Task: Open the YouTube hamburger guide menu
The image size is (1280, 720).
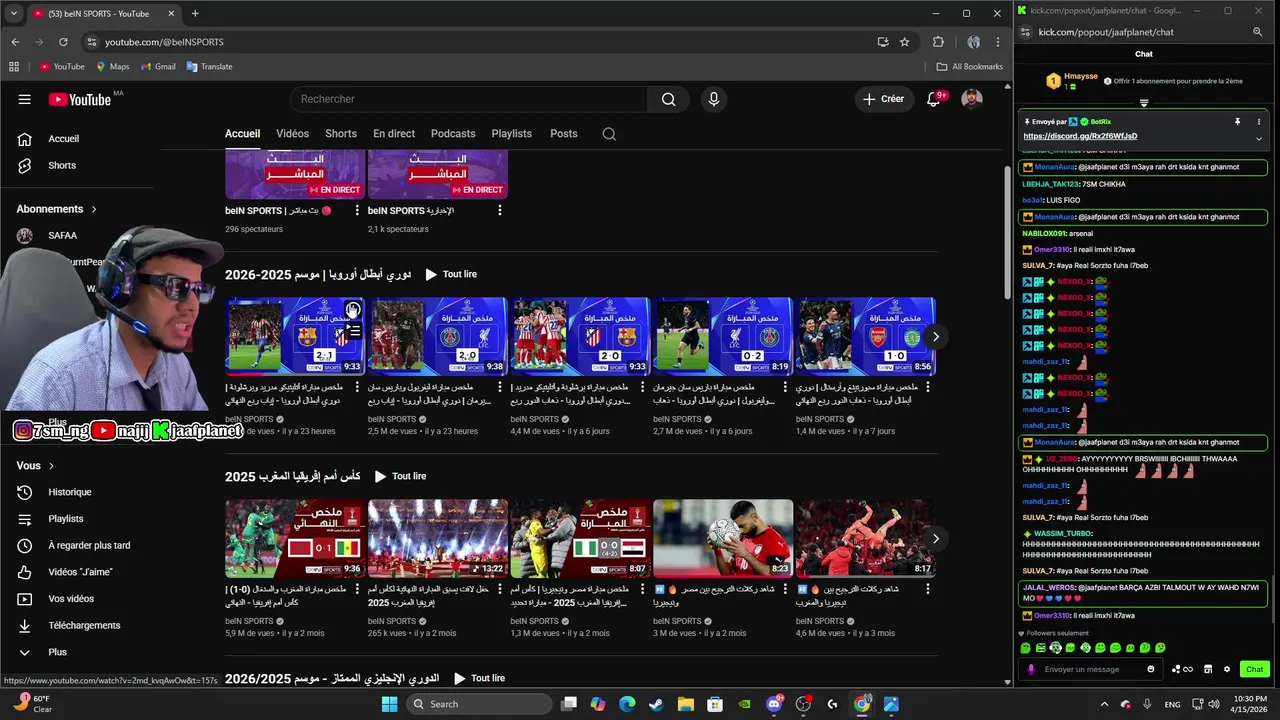Action: pyautogui.click(x=24, y=99)
